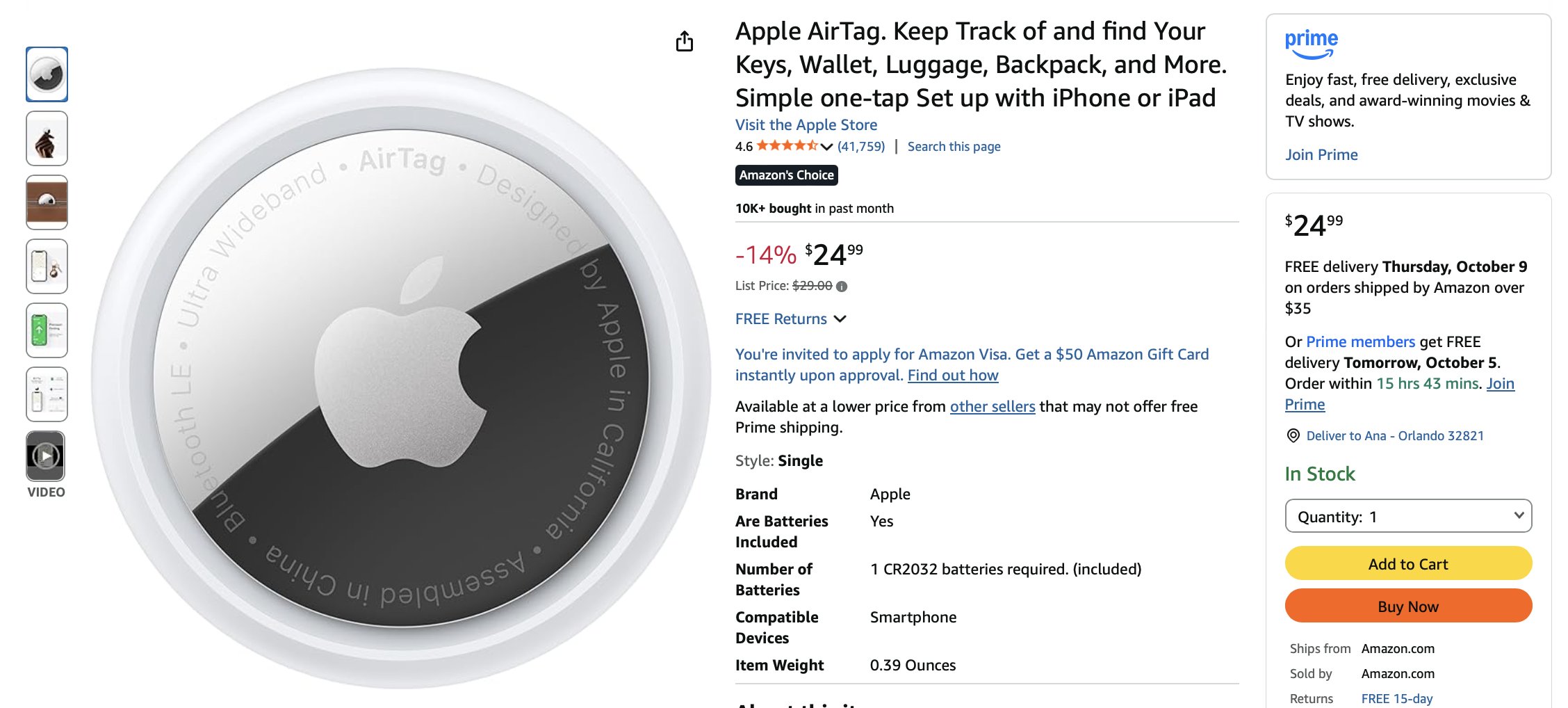
Task: Play the product video thumbnail
Action: click(x=46, y=456)
